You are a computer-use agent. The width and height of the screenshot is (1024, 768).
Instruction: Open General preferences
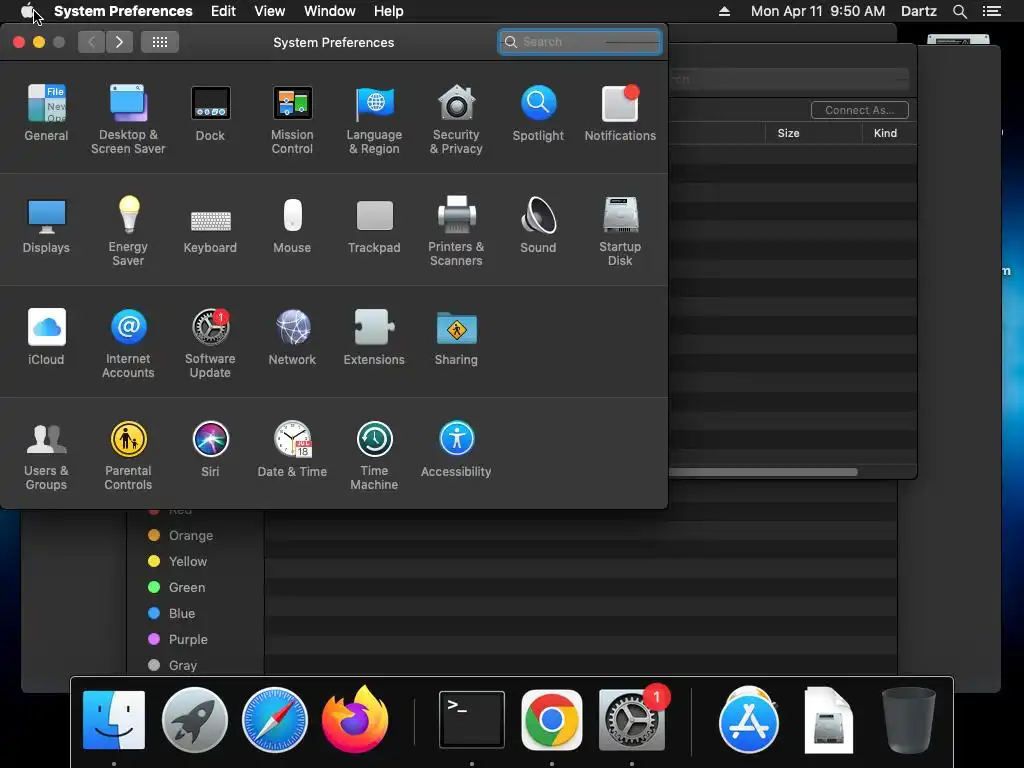[46, 112]
